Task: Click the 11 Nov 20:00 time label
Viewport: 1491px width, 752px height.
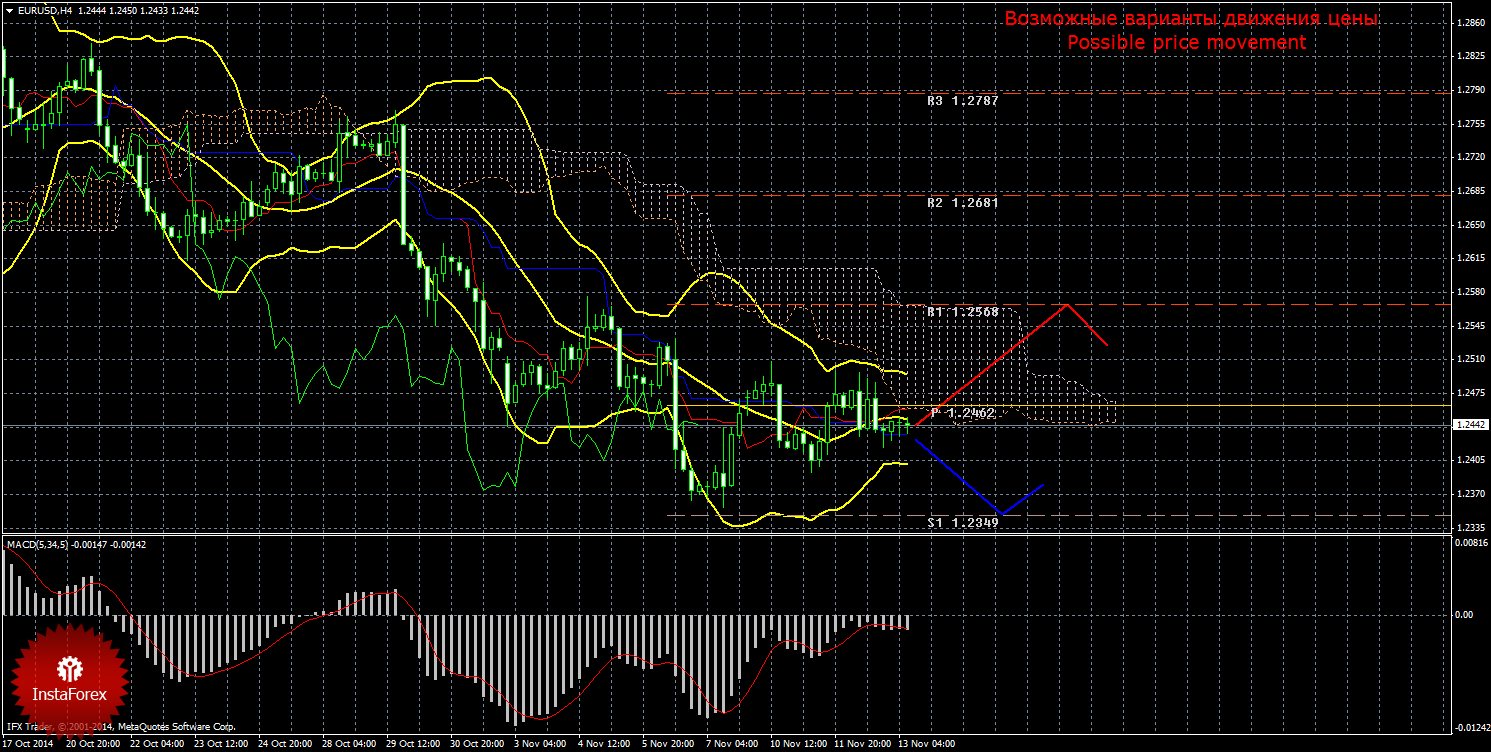Action: [861, 744]
